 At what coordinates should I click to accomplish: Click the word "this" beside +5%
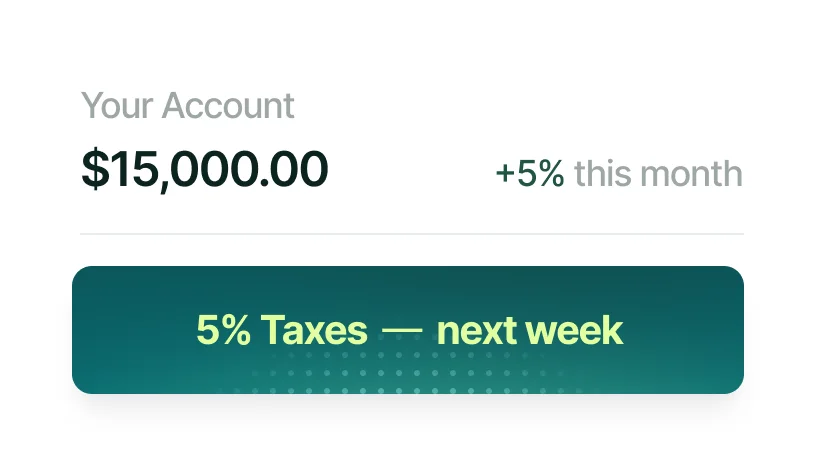[603, 174]
